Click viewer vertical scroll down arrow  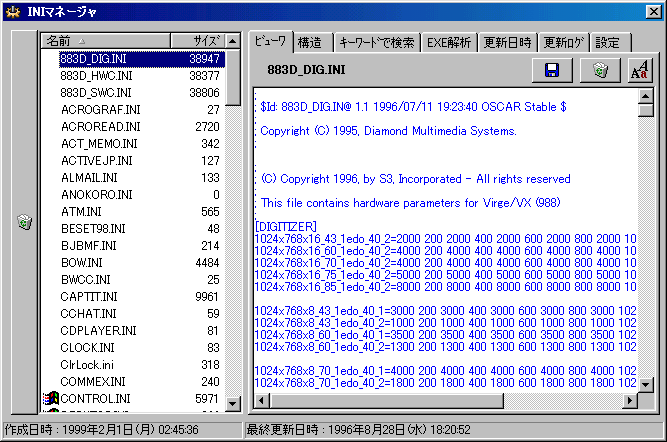646,385
